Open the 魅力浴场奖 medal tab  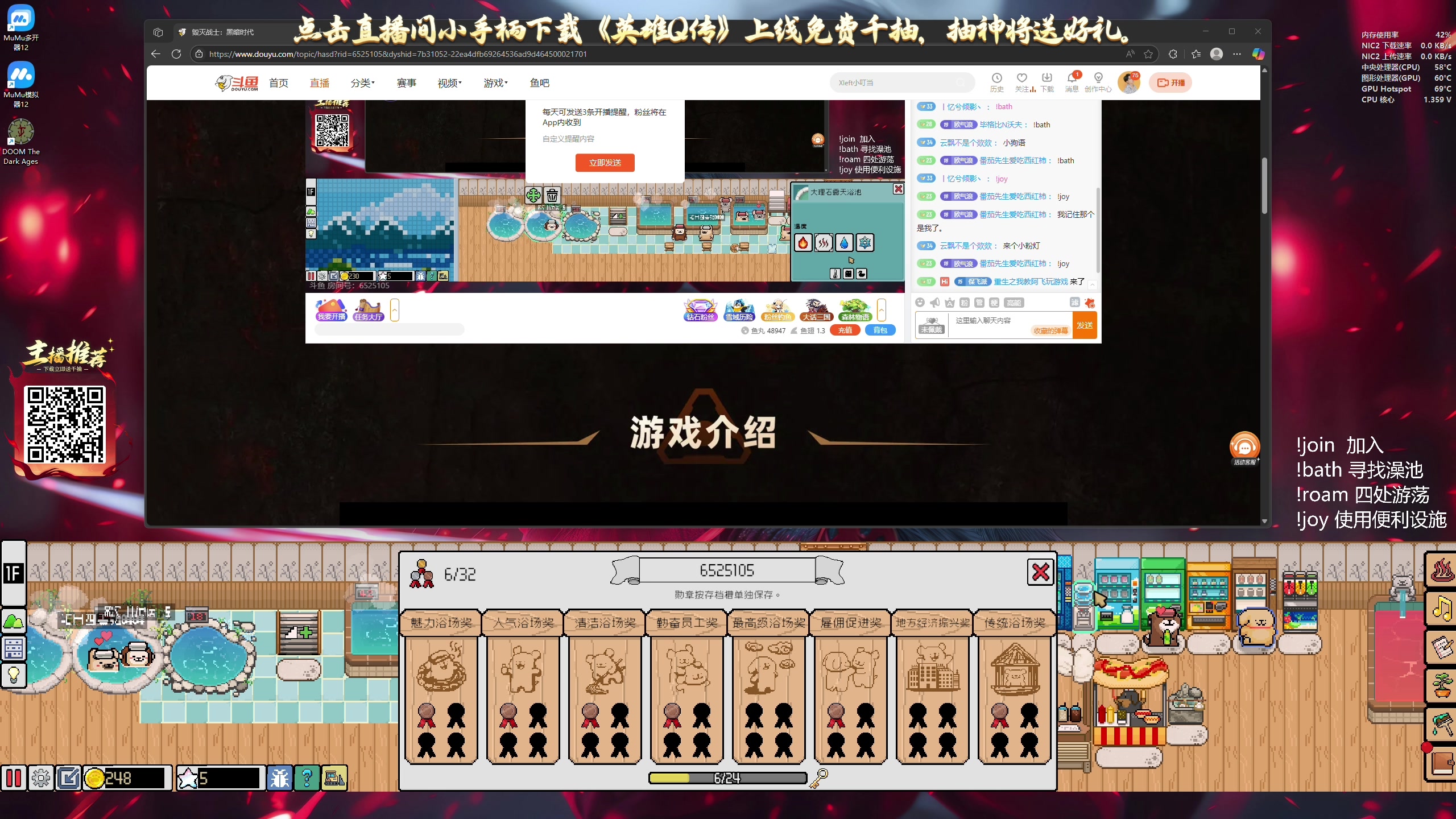(441, 623)
